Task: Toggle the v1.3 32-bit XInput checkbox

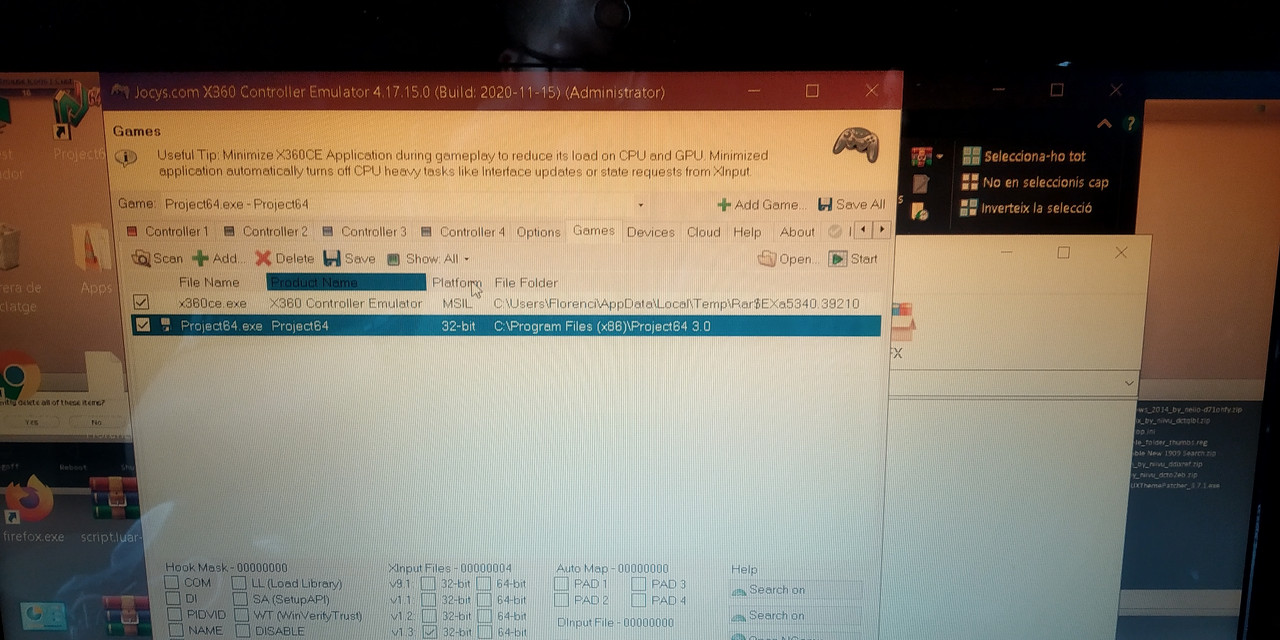Action: point(429,632)
